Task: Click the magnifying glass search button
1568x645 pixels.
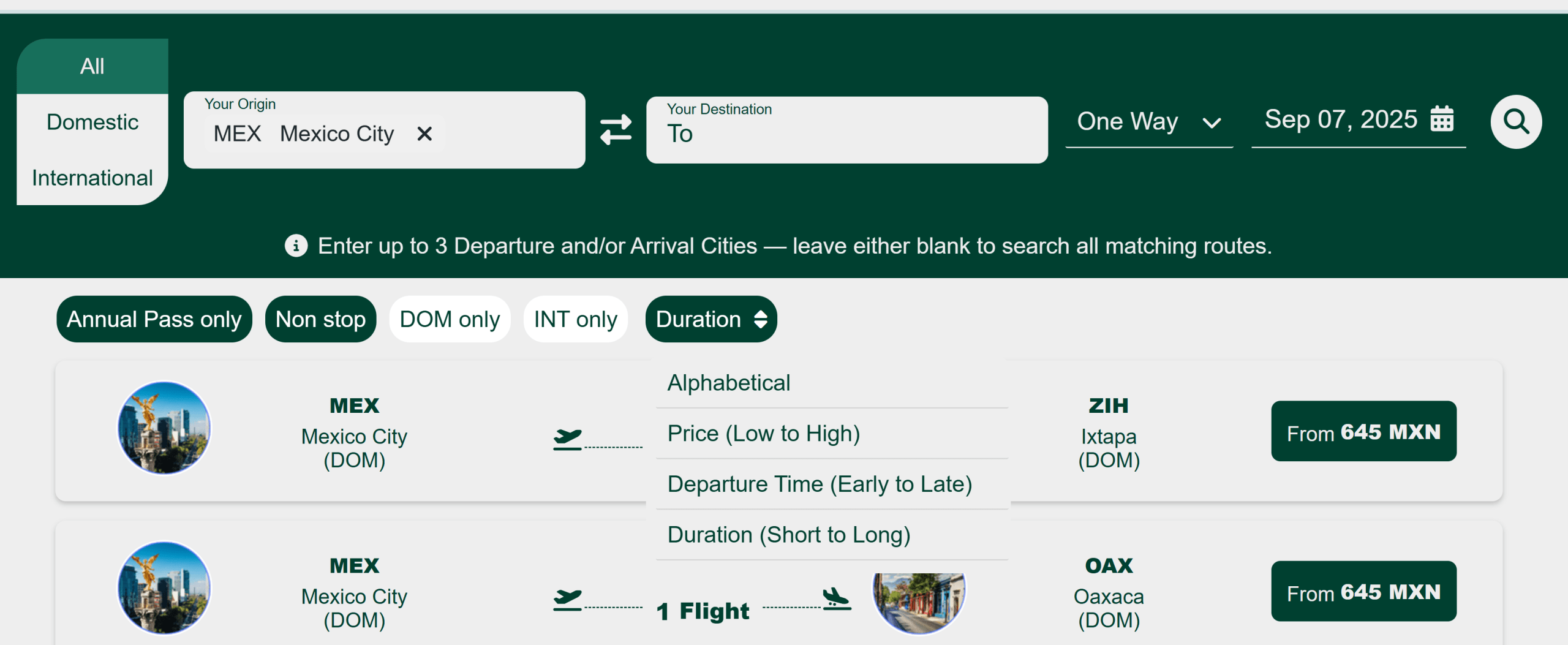Action: (x=1515, y=121)
